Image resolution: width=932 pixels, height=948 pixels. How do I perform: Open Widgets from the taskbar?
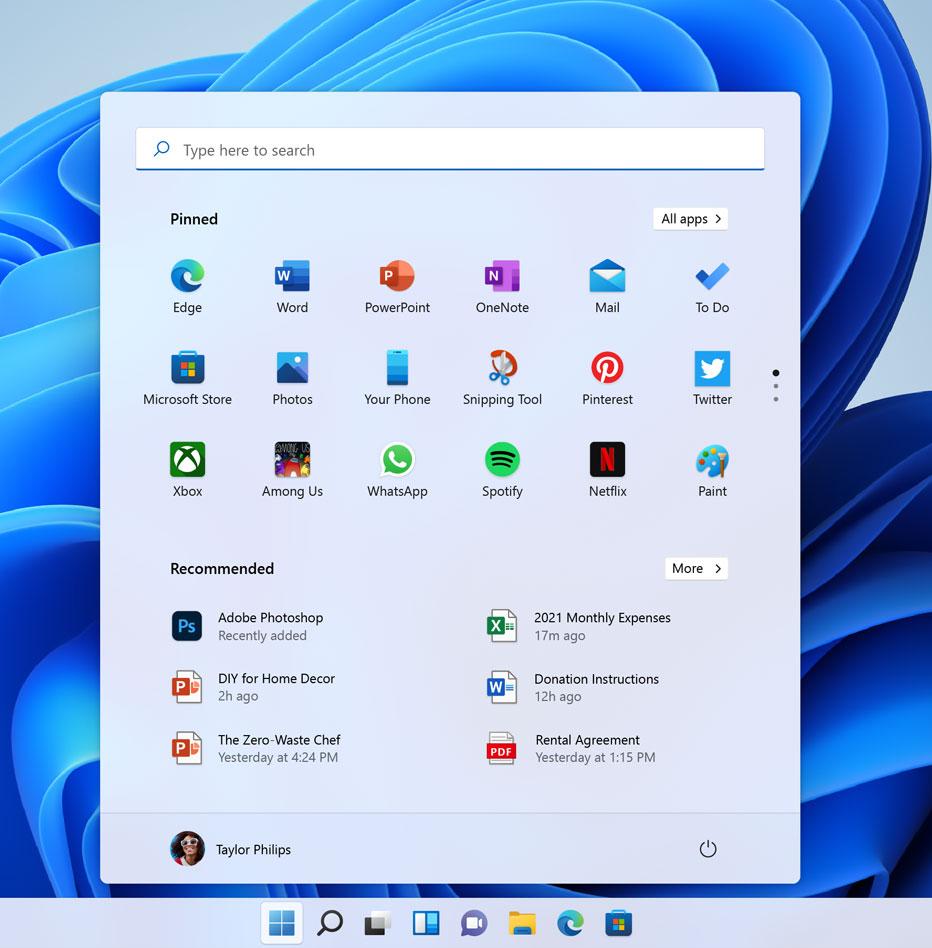point(426,923)
